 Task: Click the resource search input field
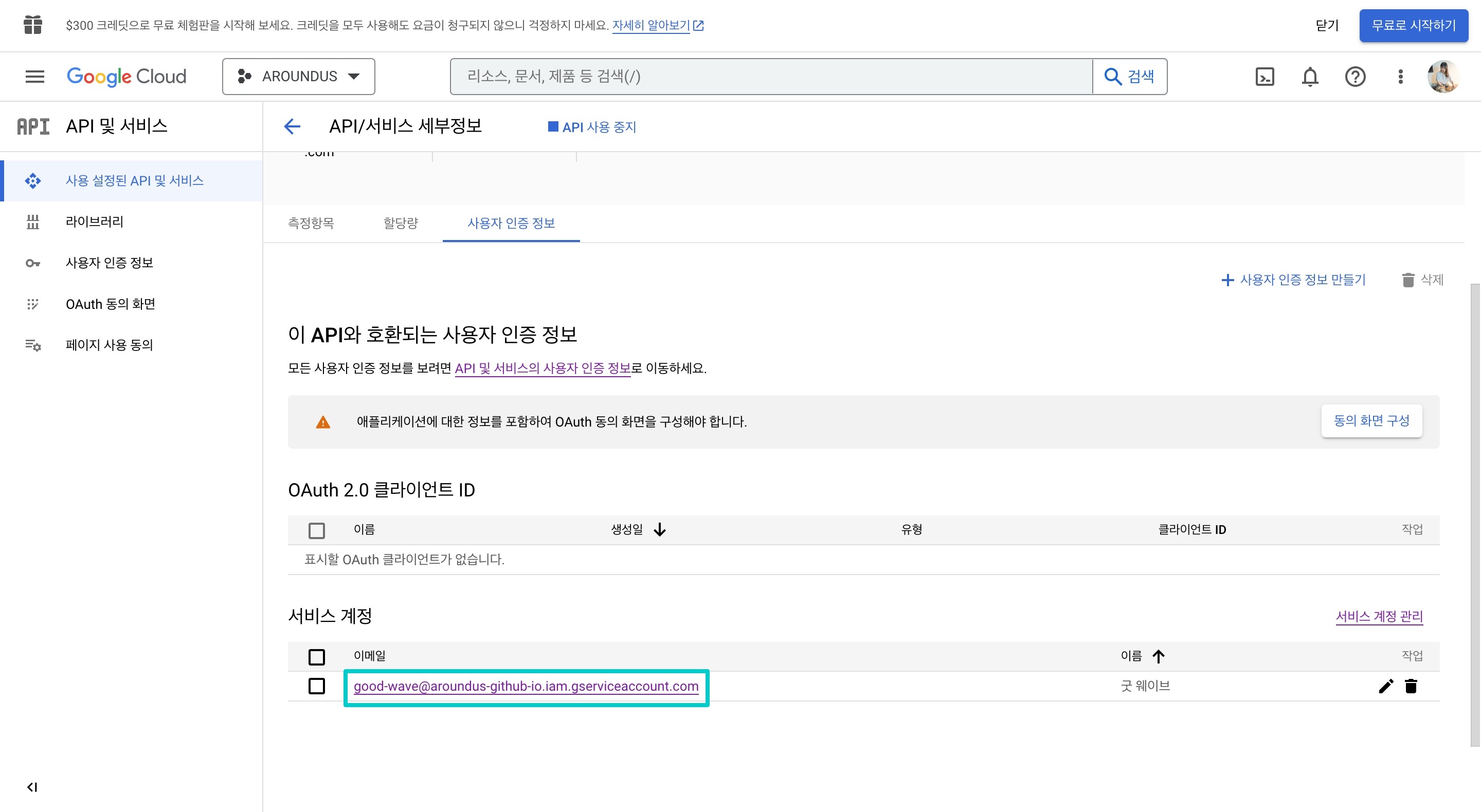pos(770,77)
